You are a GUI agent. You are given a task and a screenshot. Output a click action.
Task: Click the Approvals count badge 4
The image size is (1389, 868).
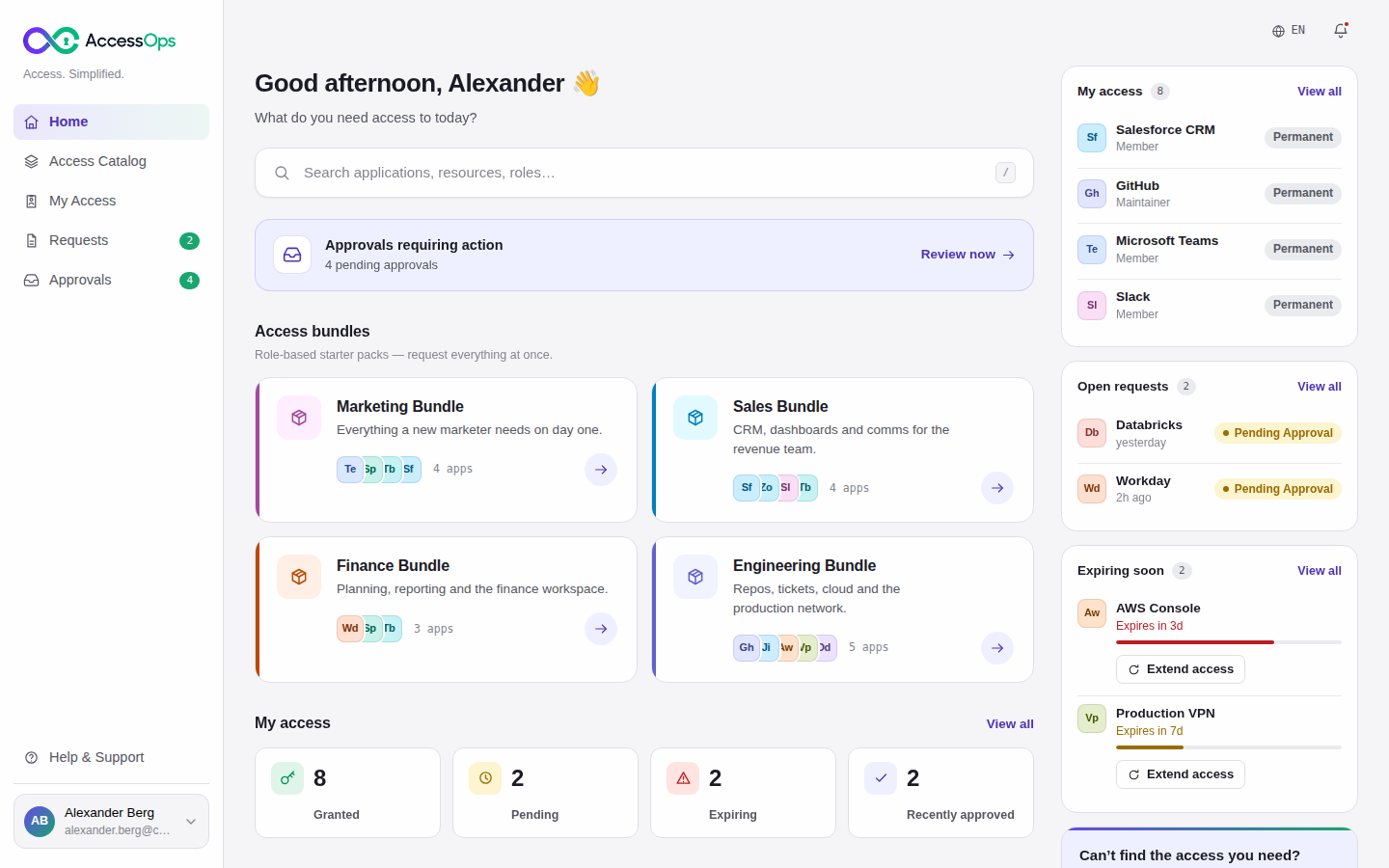190,281
